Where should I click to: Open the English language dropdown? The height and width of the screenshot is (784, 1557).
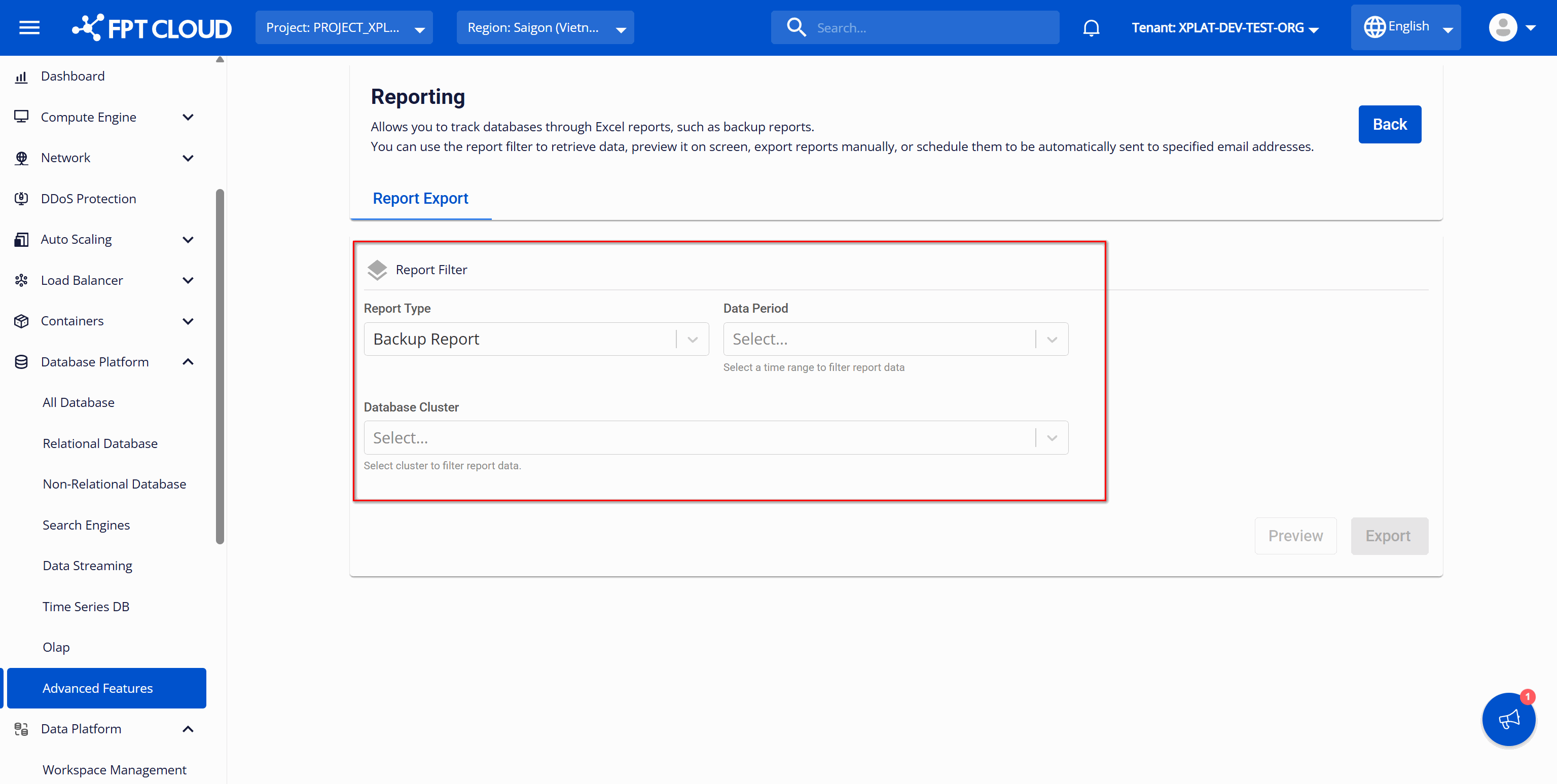pos(1406,27)
